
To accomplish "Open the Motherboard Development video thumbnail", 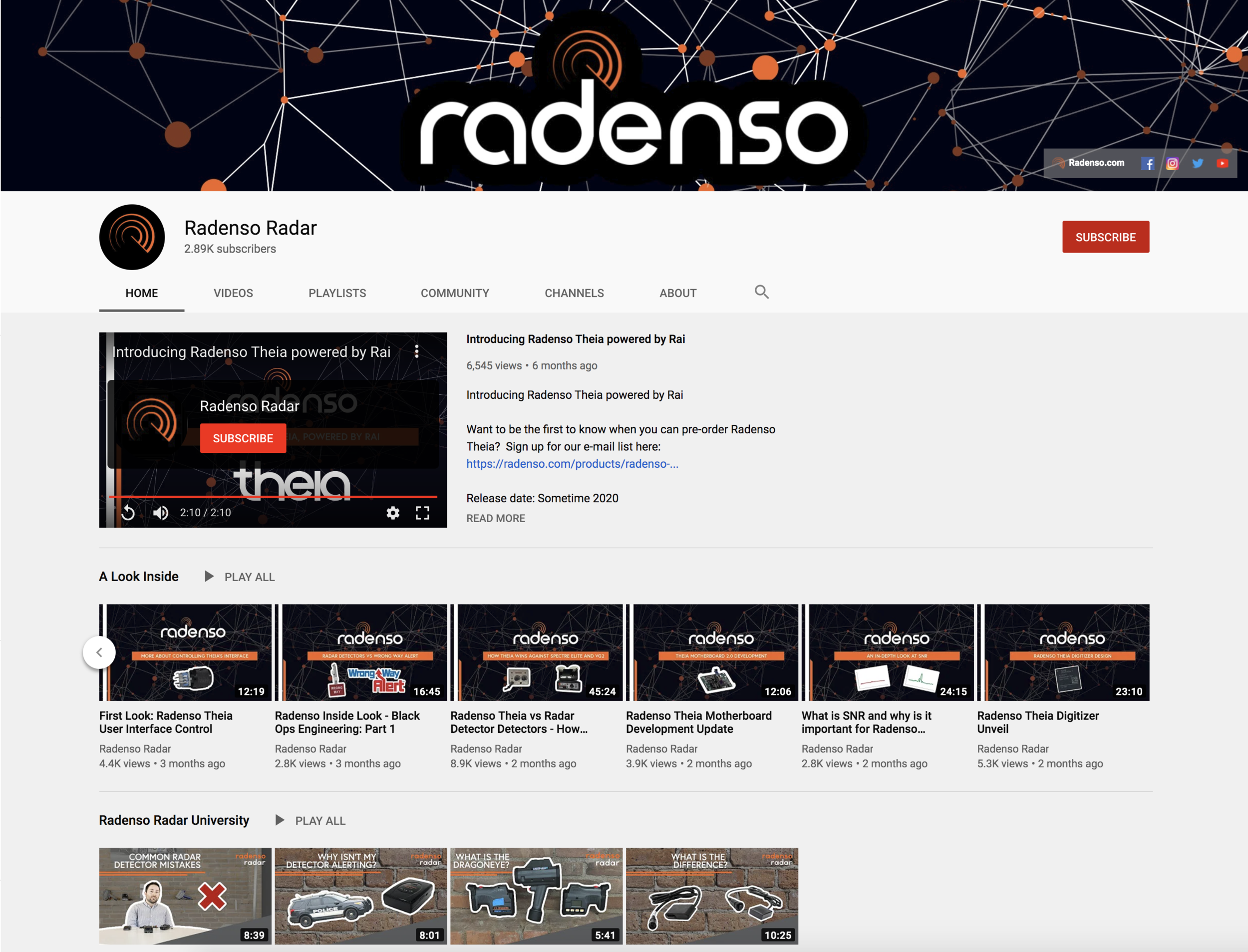I will (712, 652).
